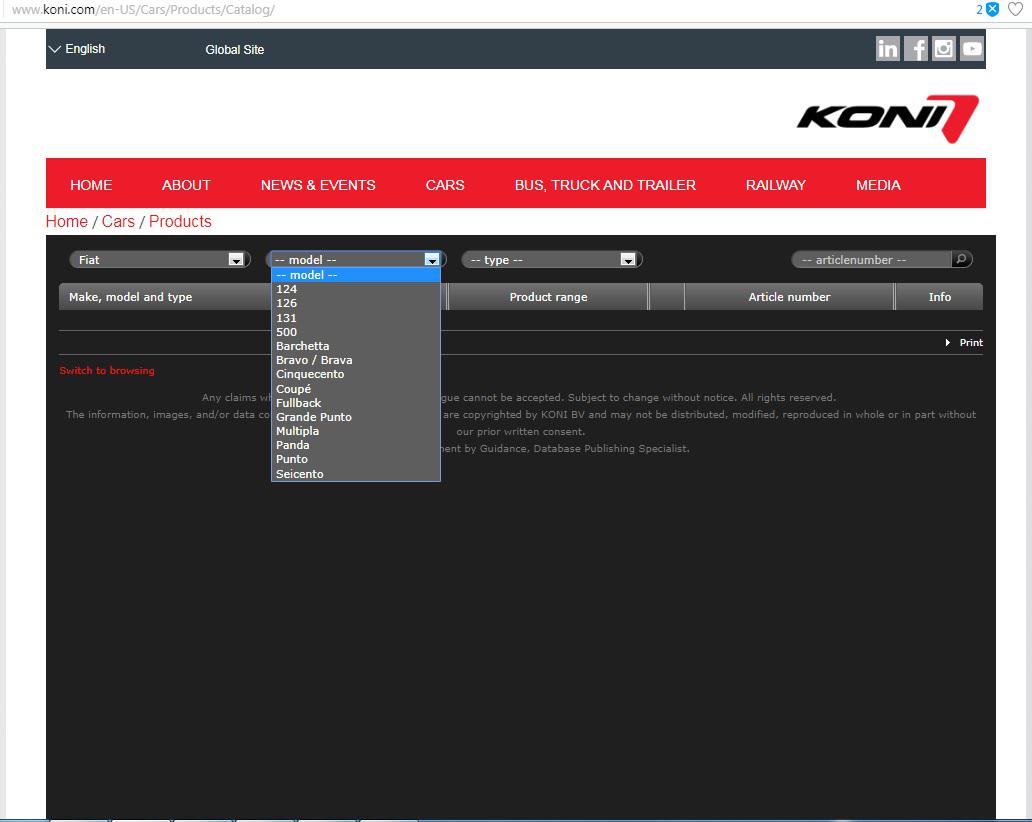Open the Fiat make dropdown
This screenshot has height=822, width=1032.
pos(160,259)
